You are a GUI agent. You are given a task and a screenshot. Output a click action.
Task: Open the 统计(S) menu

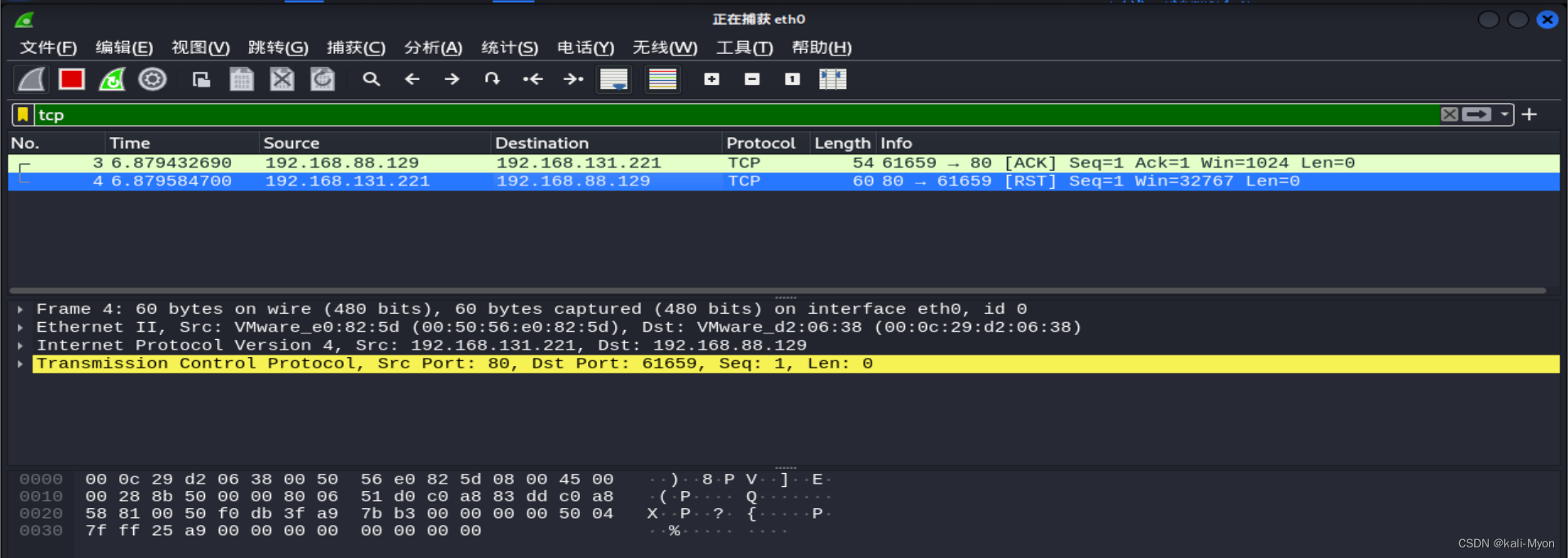click(510, 47)
